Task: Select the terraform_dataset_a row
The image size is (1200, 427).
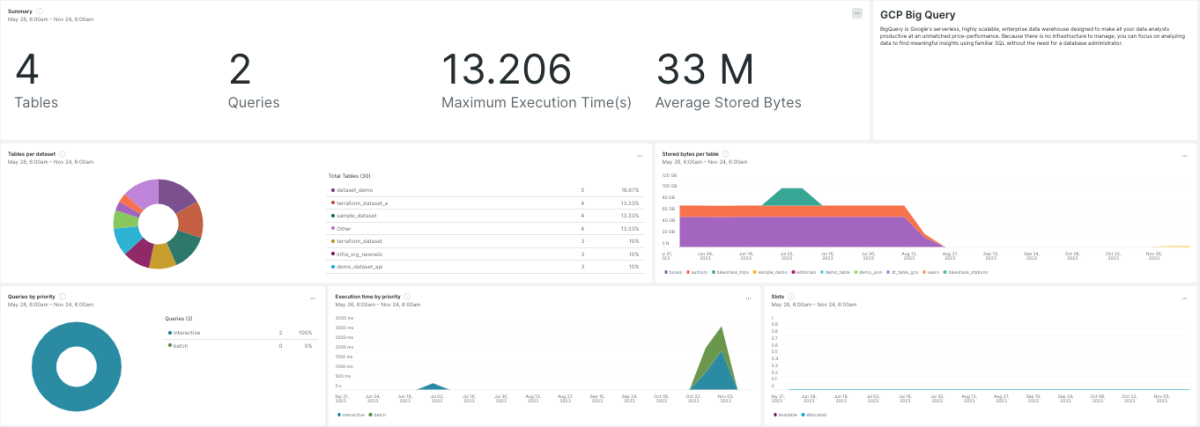Action: coord(486,202)
